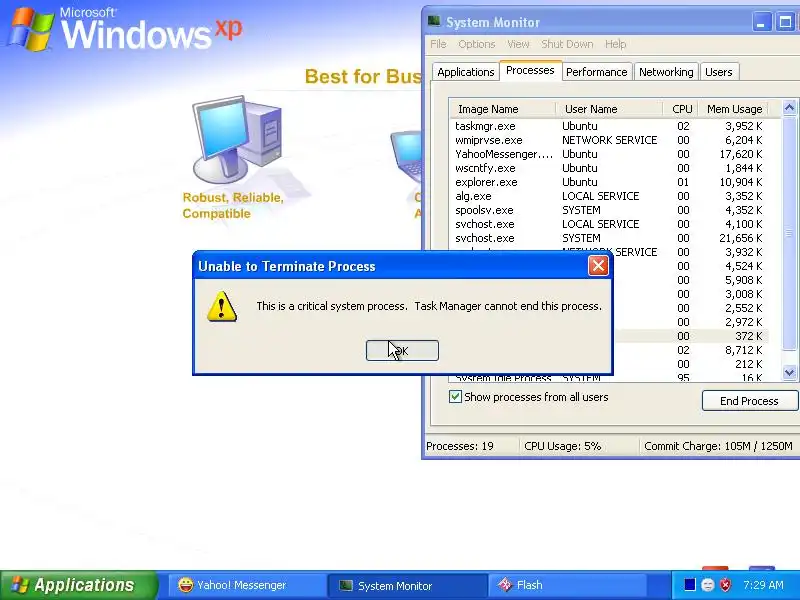The image size is (800, 600).
Task: Click the Commit Charge status entry
Action: 718,446
